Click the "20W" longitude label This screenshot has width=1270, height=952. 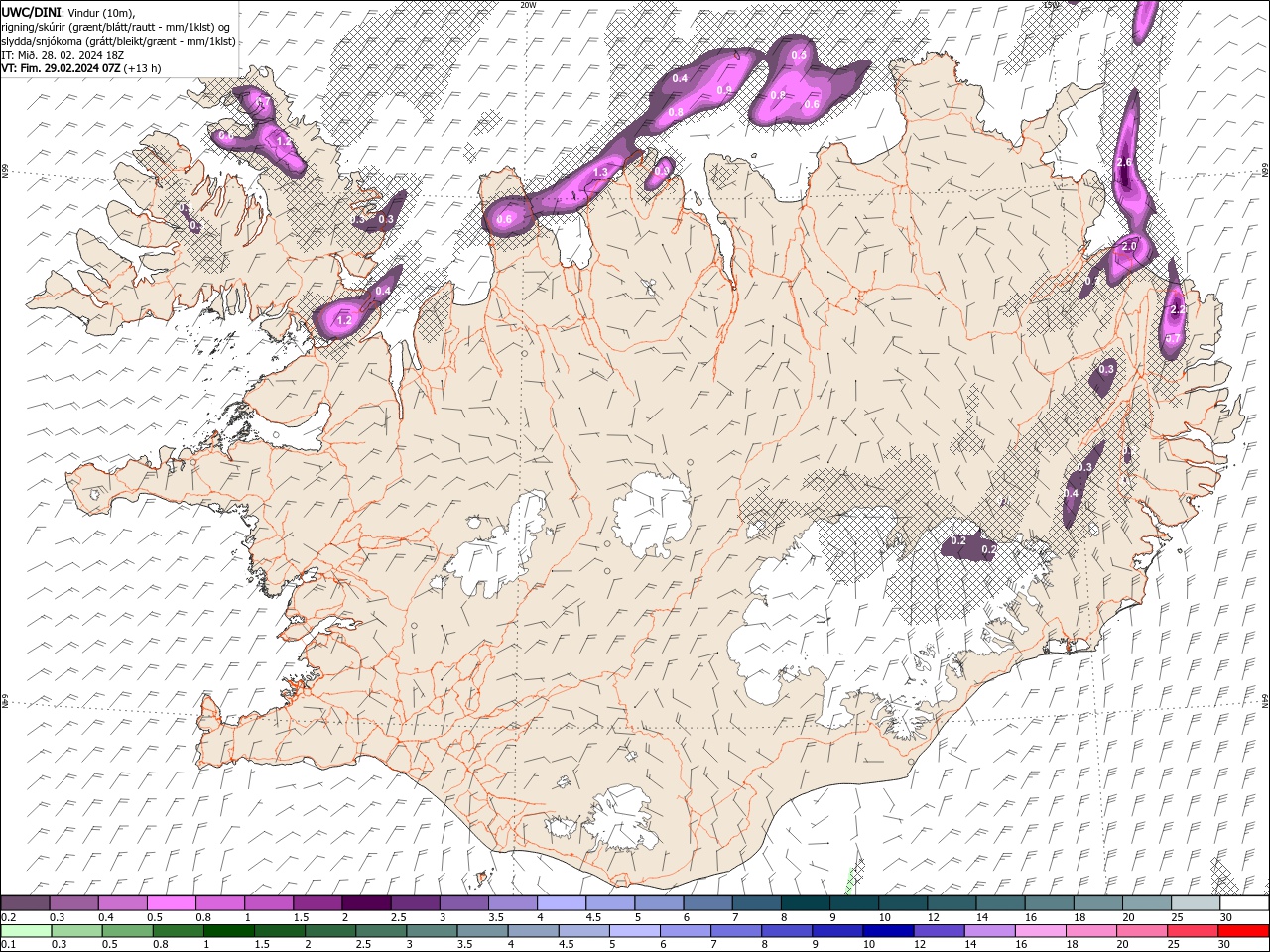[x=528, y=4]
